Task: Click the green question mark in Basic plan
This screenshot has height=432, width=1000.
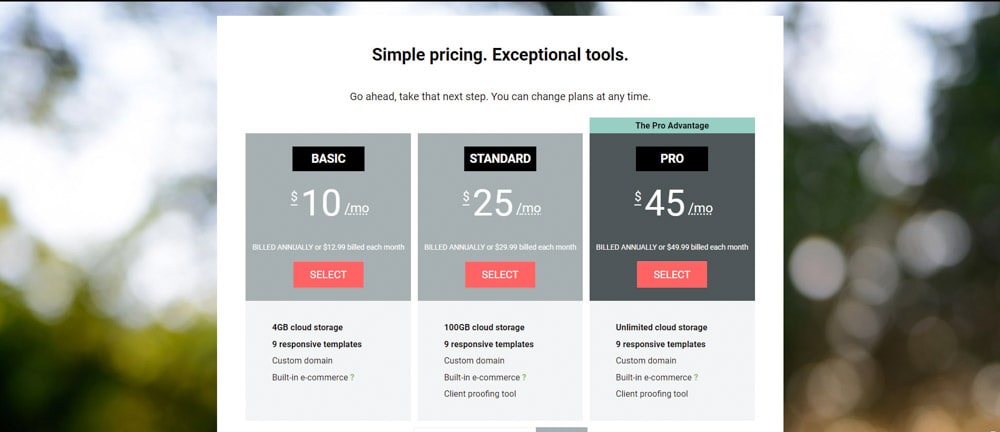Action: click(x=352, y=377)
